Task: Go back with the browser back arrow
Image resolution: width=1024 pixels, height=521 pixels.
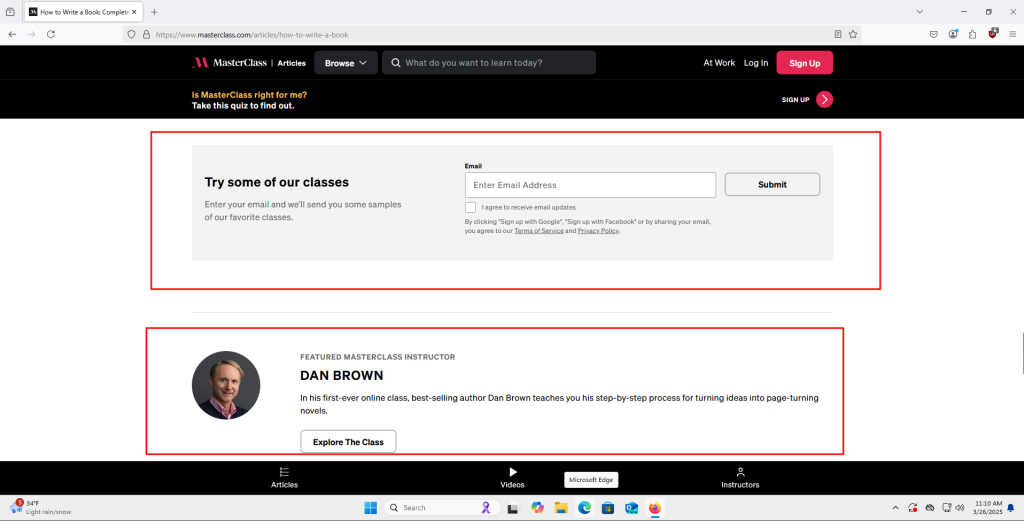Action: click(12, 34)
